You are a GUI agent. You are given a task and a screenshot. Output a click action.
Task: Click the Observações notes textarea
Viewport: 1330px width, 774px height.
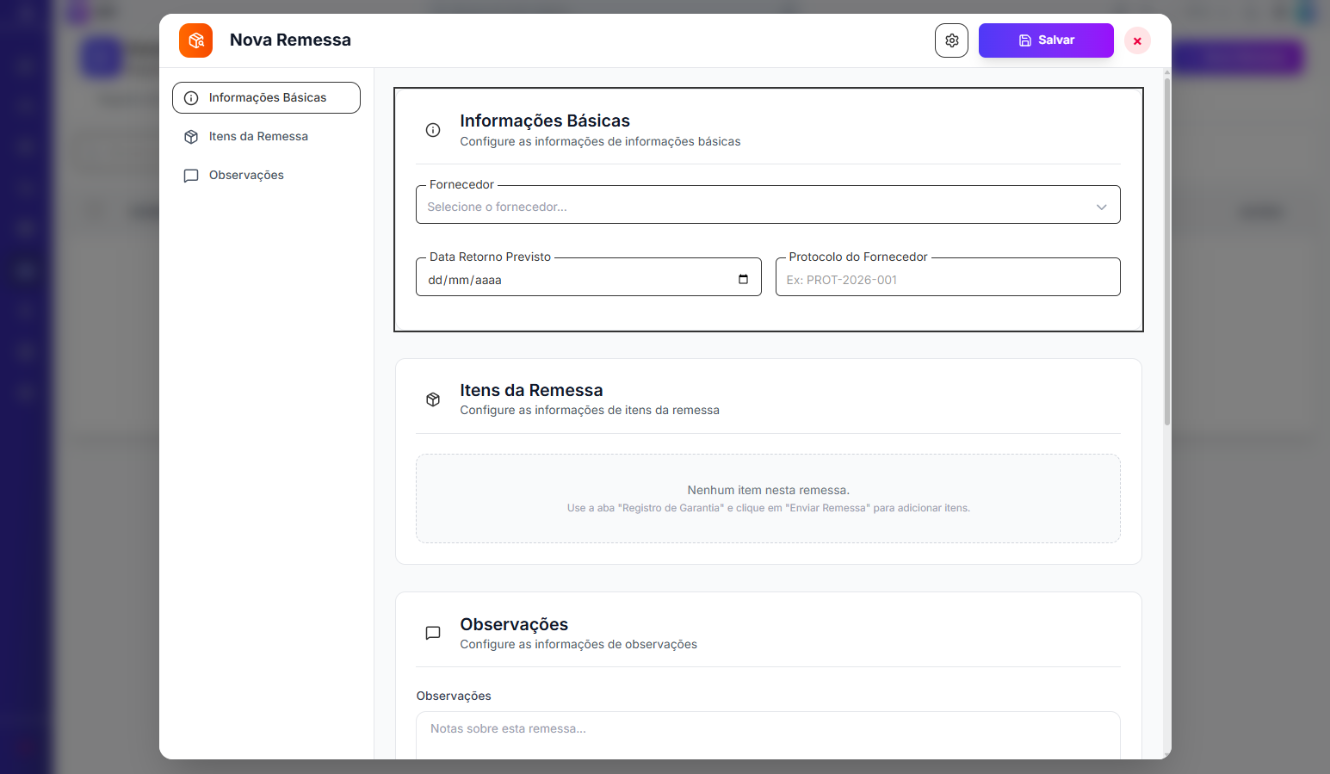coord(768,736)
